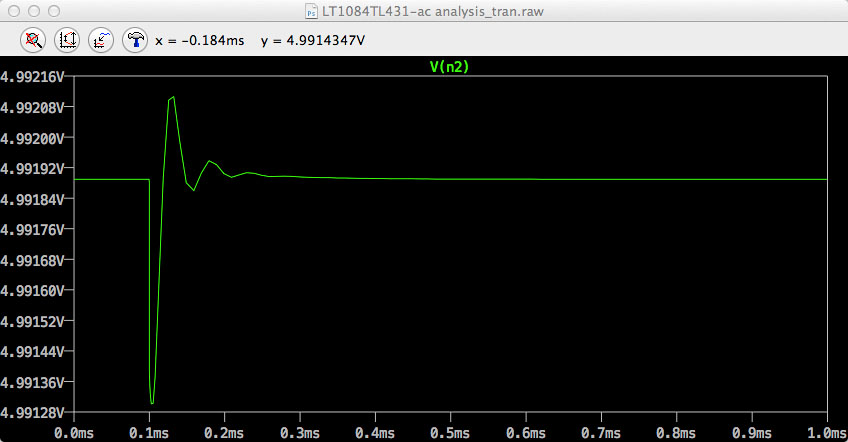Click the 0.1ms time axis label
Screen dimensions: 848x442
coord(149,433)
